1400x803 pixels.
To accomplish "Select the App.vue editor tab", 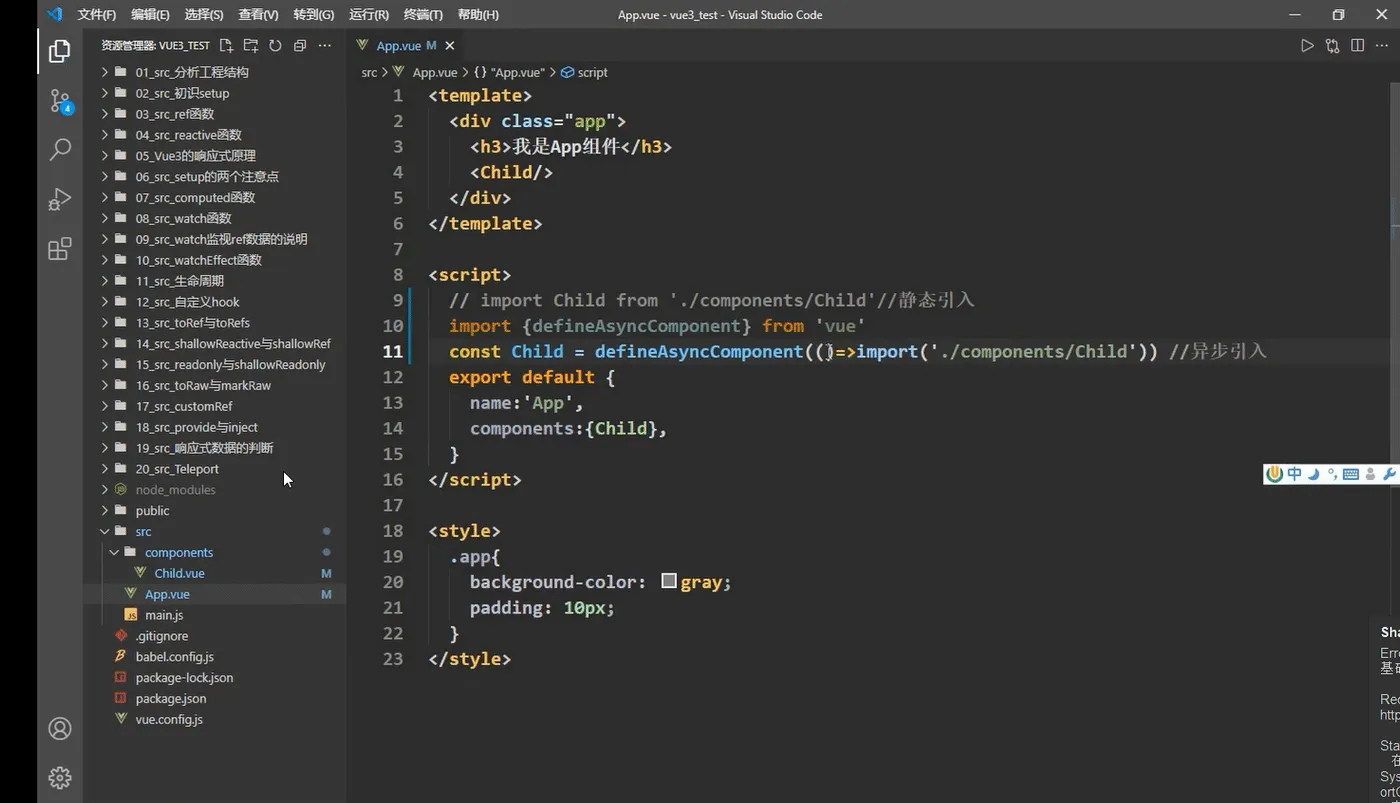I will click(x=399, y=45).
